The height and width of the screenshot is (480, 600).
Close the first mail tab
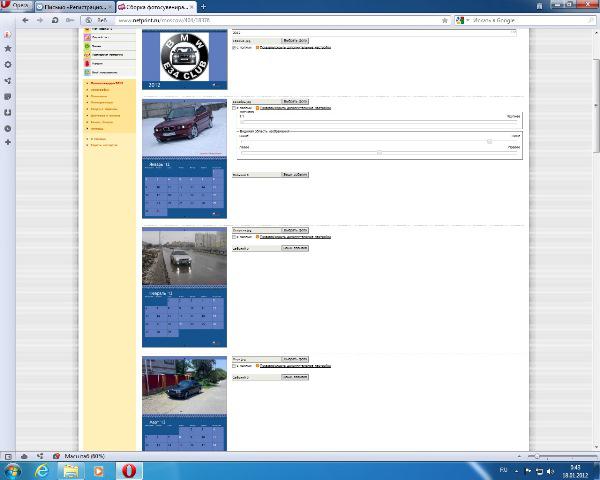click(110, 7)
